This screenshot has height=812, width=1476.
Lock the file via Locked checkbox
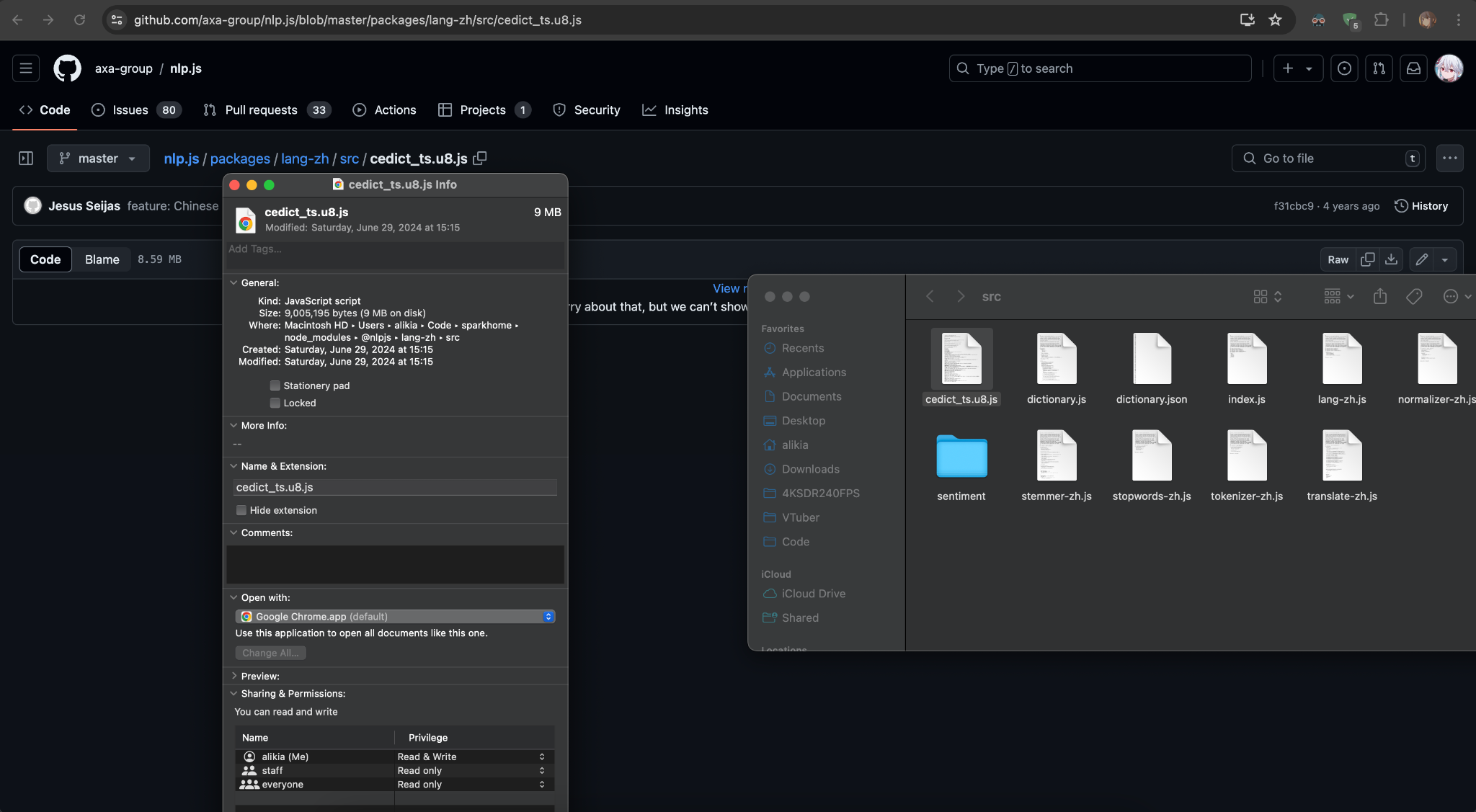[275, 403]
